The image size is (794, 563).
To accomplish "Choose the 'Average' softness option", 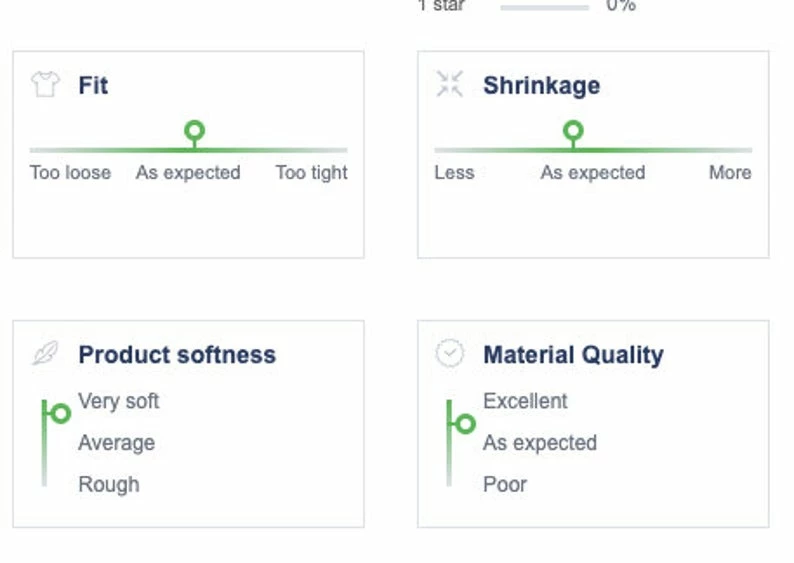I will click(117, 443).
